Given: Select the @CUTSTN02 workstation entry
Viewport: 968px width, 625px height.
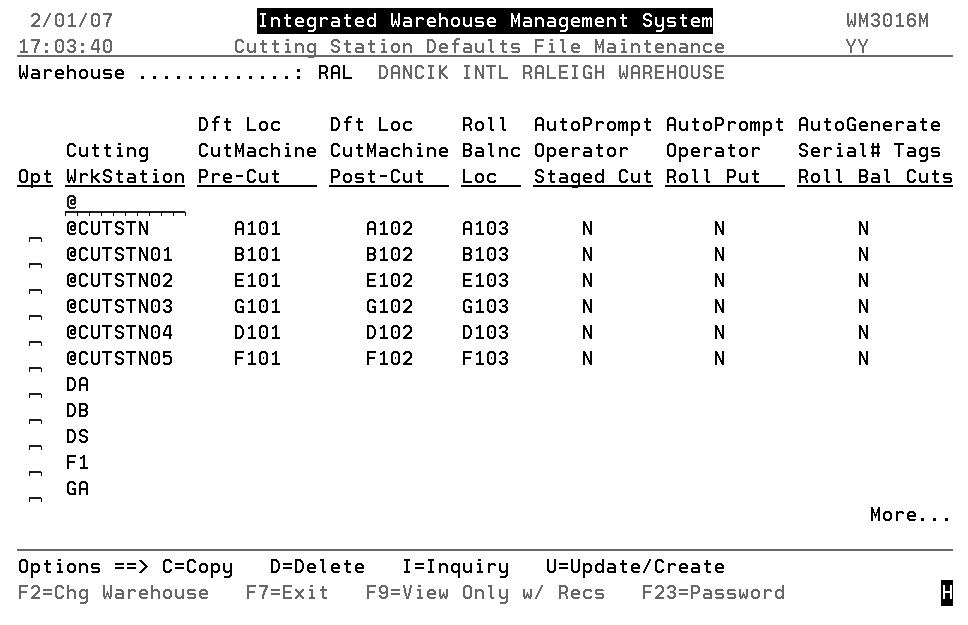Looking at the screenshot, I should click(120, 281).
